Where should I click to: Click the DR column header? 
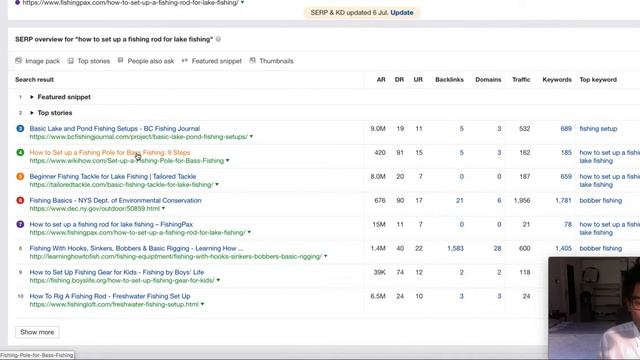click(399, 80)
